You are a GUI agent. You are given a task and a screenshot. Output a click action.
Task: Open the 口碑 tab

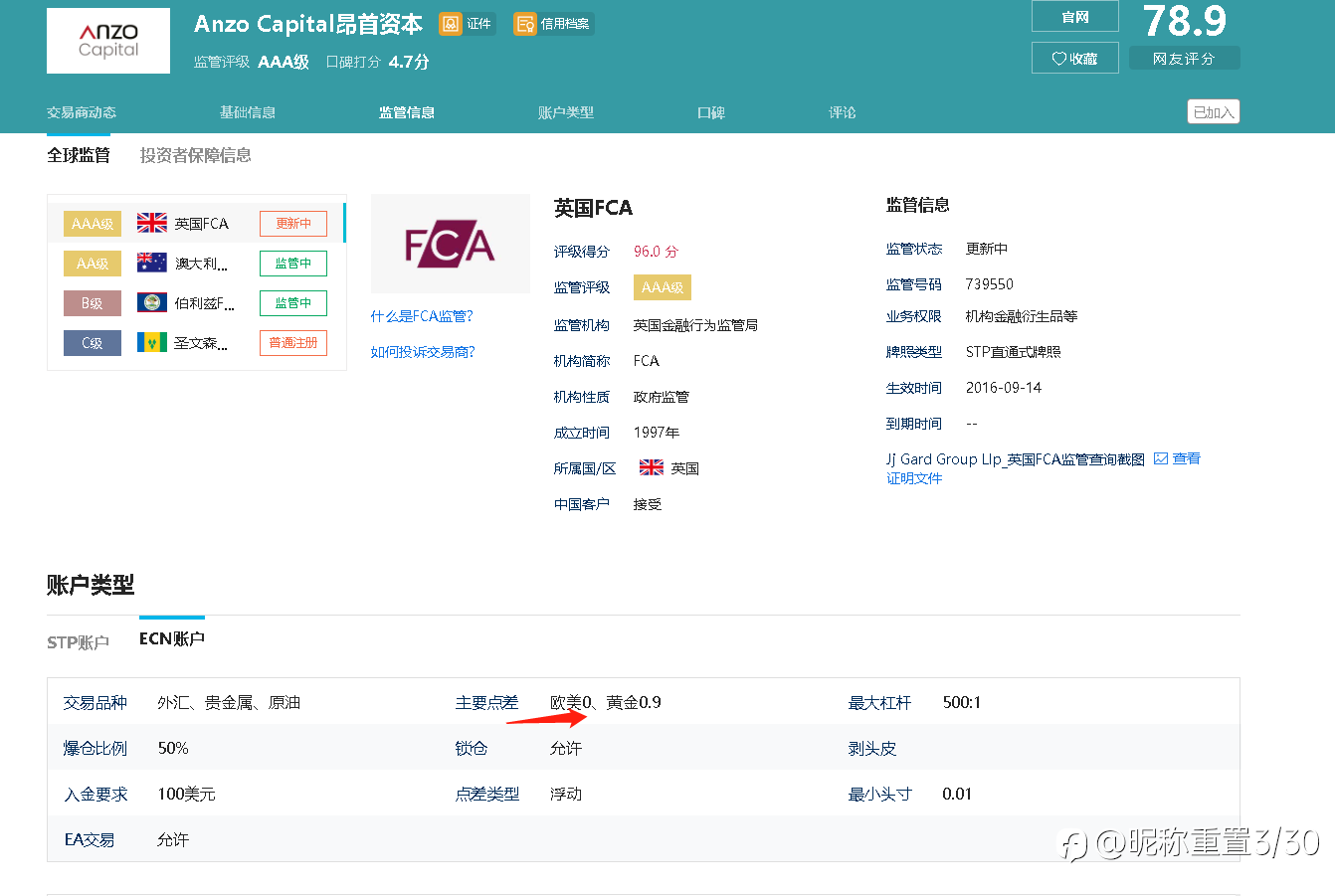pos(711,112)
